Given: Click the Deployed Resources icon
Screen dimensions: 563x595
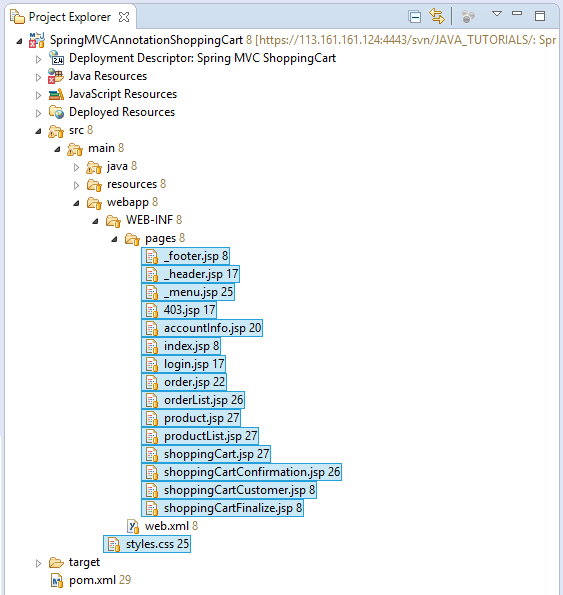Looking at the screenshot, I should point(56,112).
